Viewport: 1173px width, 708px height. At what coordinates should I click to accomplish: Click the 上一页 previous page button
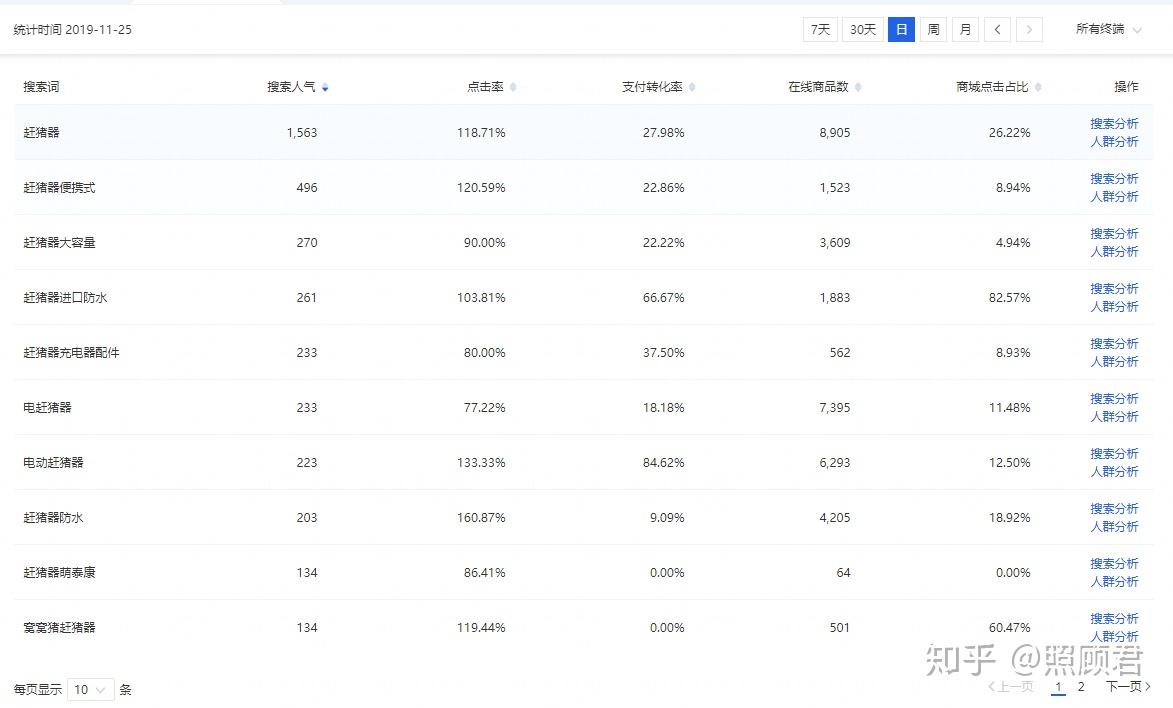(x=1011, y=686)
